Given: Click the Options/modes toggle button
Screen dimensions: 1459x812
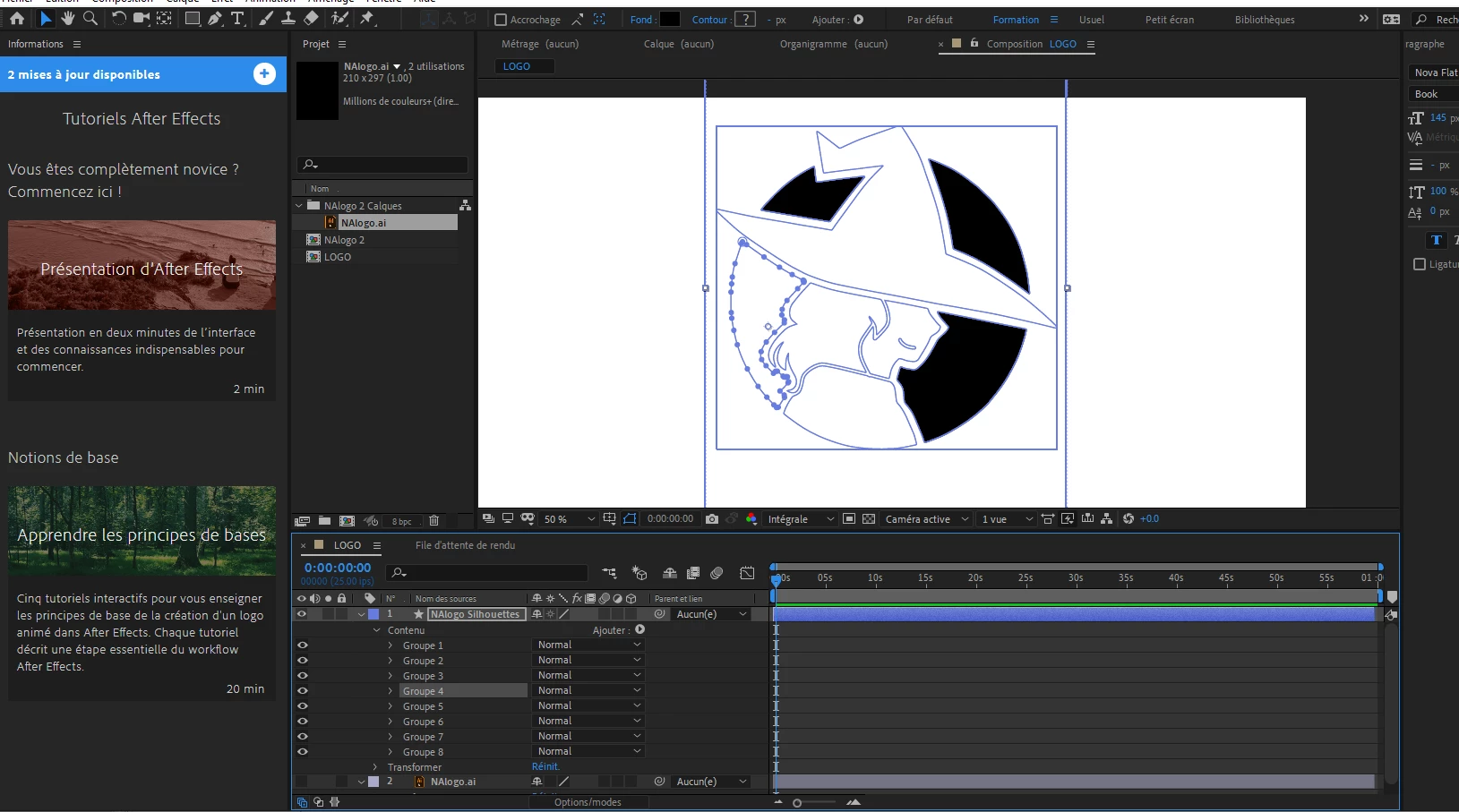Looking at the screenshot, I should coord(588,802).
